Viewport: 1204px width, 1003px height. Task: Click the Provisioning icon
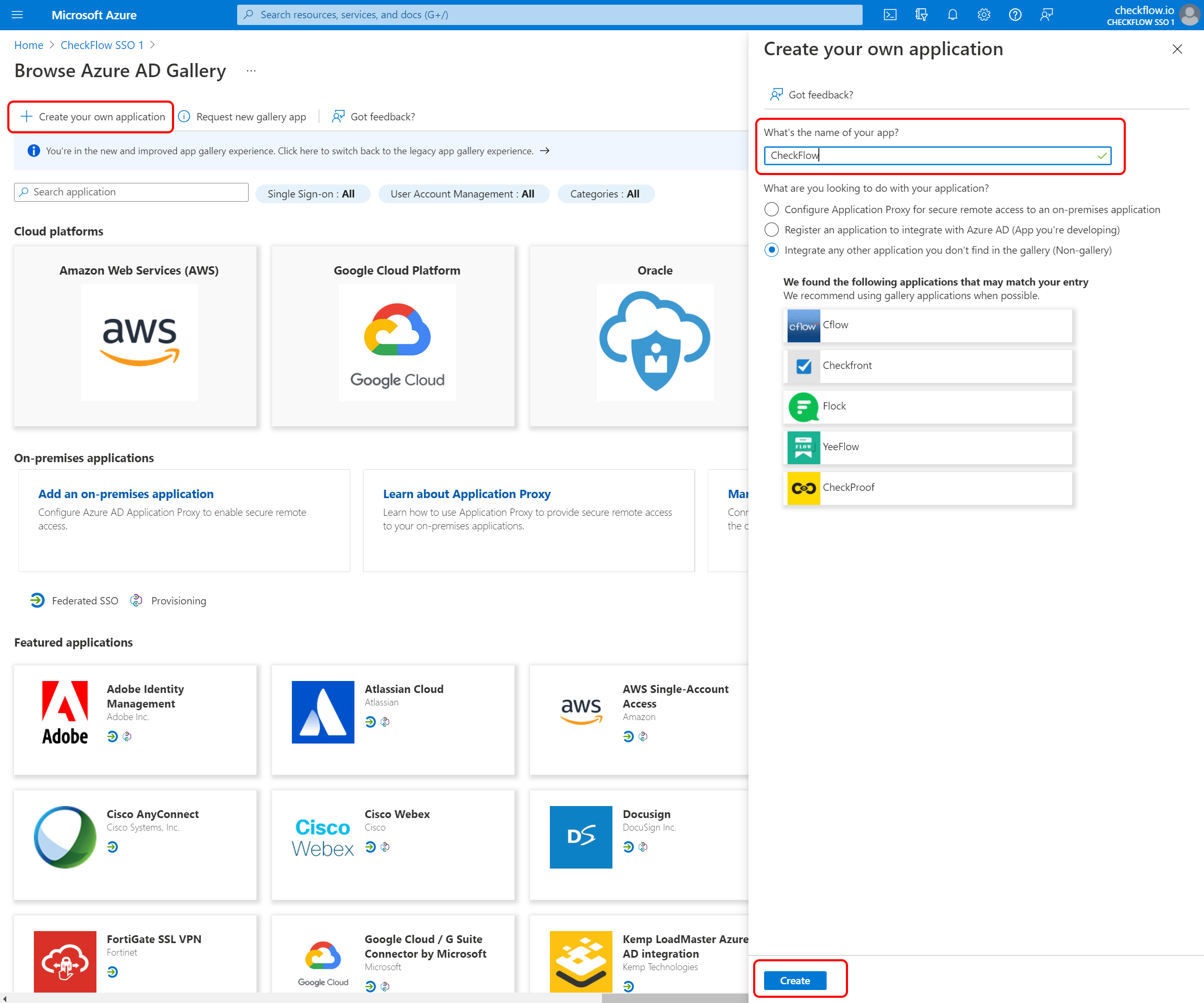click(x=137, y=601)
